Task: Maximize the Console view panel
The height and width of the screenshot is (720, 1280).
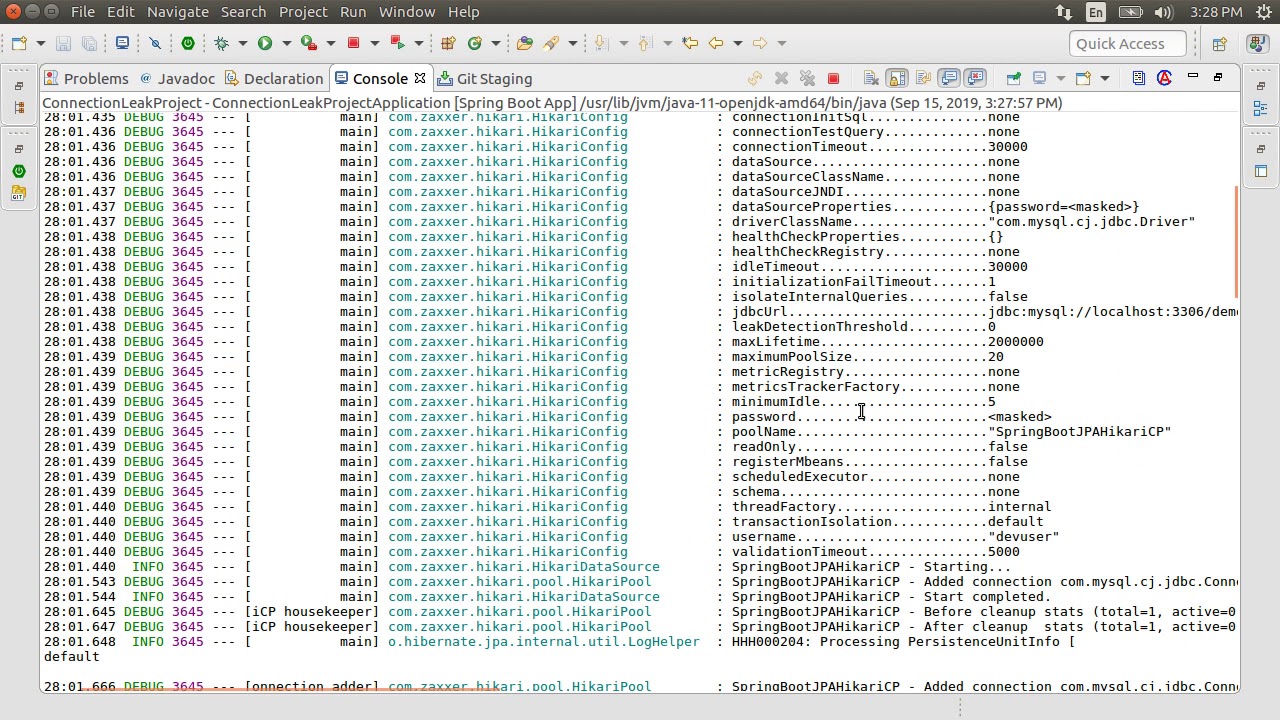Action: pos(1218,77)
